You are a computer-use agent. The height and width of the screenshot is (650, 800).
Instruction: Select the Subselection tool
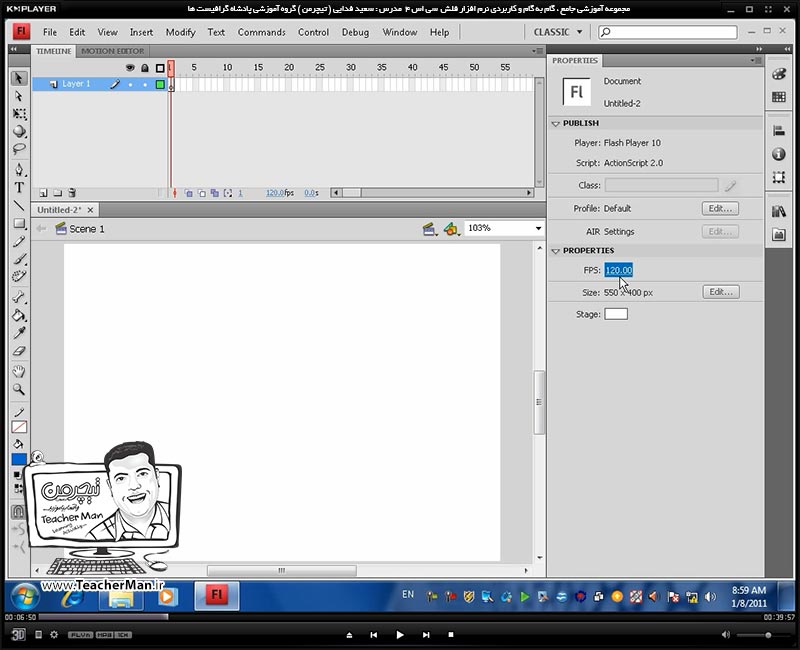click(19, 96)
